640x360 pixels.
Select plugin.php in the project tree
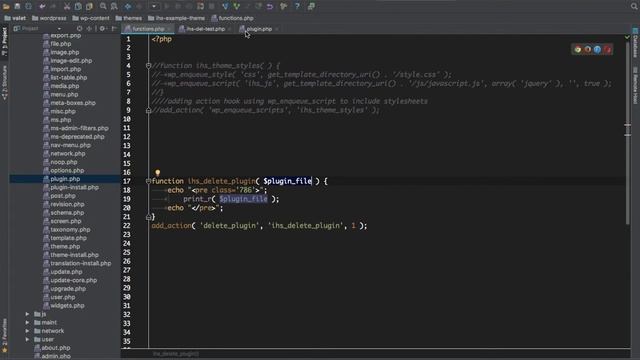point(65,179)
